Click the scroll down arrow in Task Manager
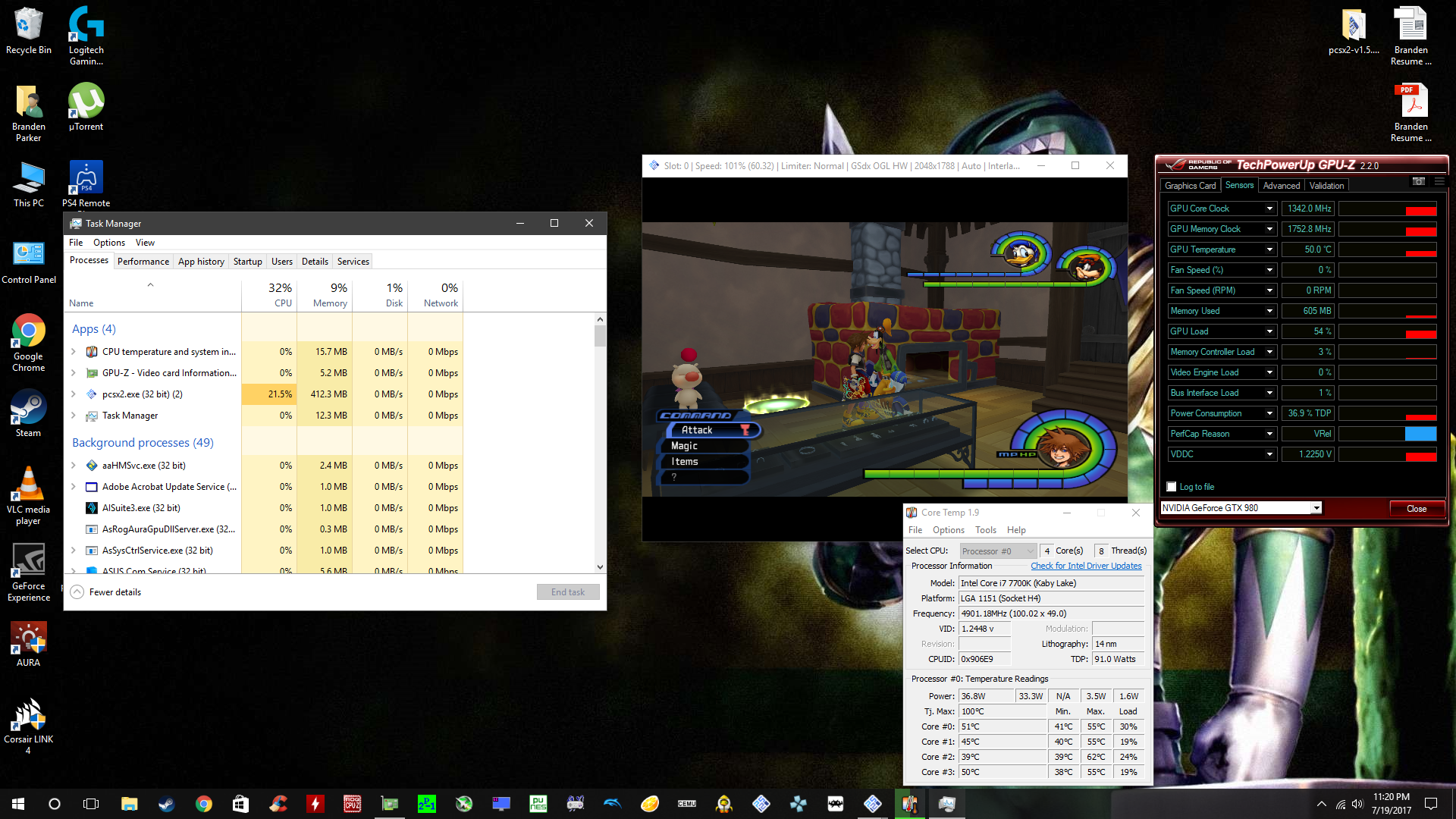This screenshot has height=819, width=1456. pos(600,566)
